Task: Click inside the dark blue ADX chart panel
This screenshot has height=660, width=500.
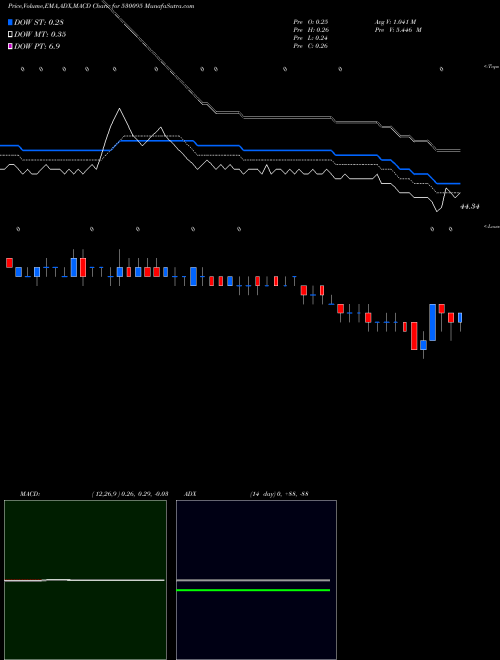Action: click(256, 580)
